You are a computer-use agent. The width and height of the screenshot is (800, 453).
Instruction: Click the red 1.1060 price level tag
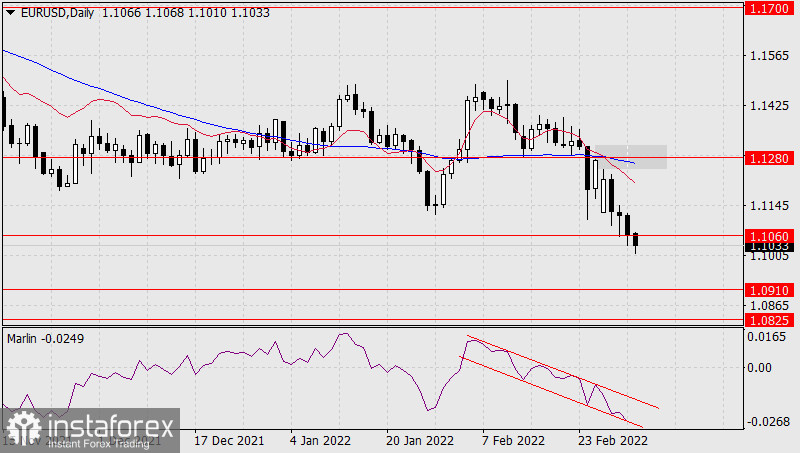tap(769, 235)
